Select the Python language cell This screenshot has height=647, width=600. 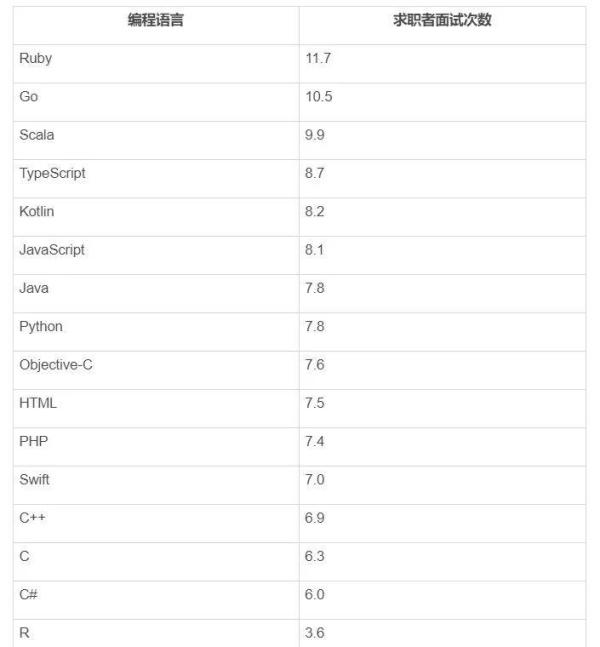41,327
